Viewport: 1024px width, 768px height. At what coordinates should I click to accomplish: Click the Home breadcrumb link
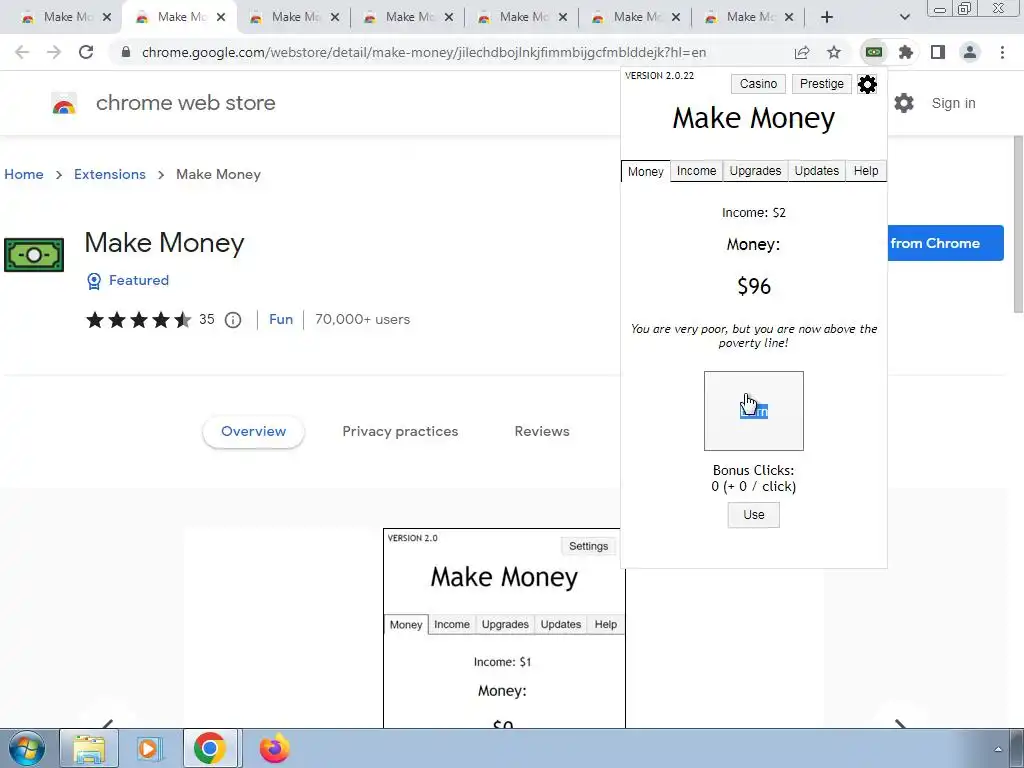(x=24, y=174)
